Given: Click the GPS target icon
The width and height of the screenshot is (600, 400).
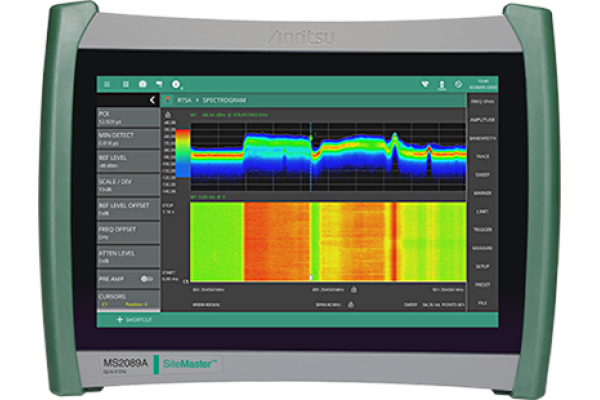Looking at the screenshot, I should coord(458,84).
